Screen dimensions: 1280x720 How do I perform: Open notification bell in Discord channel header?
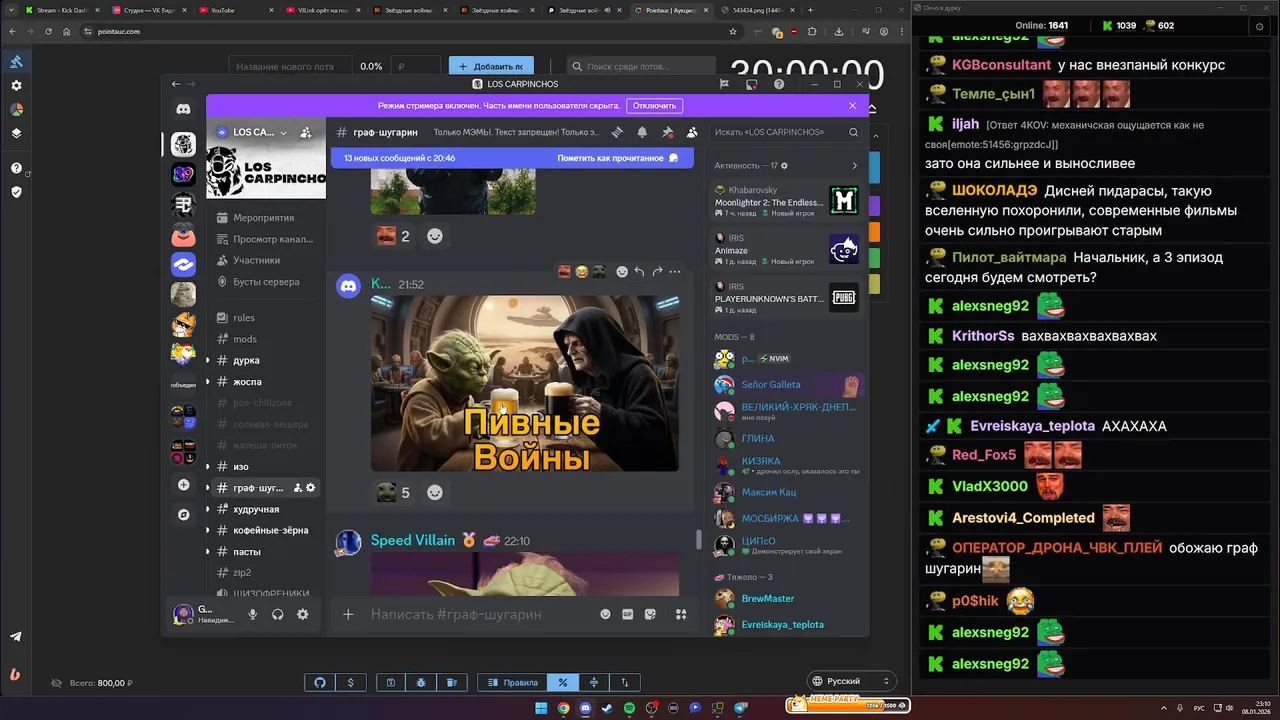(x=642, y=132)
